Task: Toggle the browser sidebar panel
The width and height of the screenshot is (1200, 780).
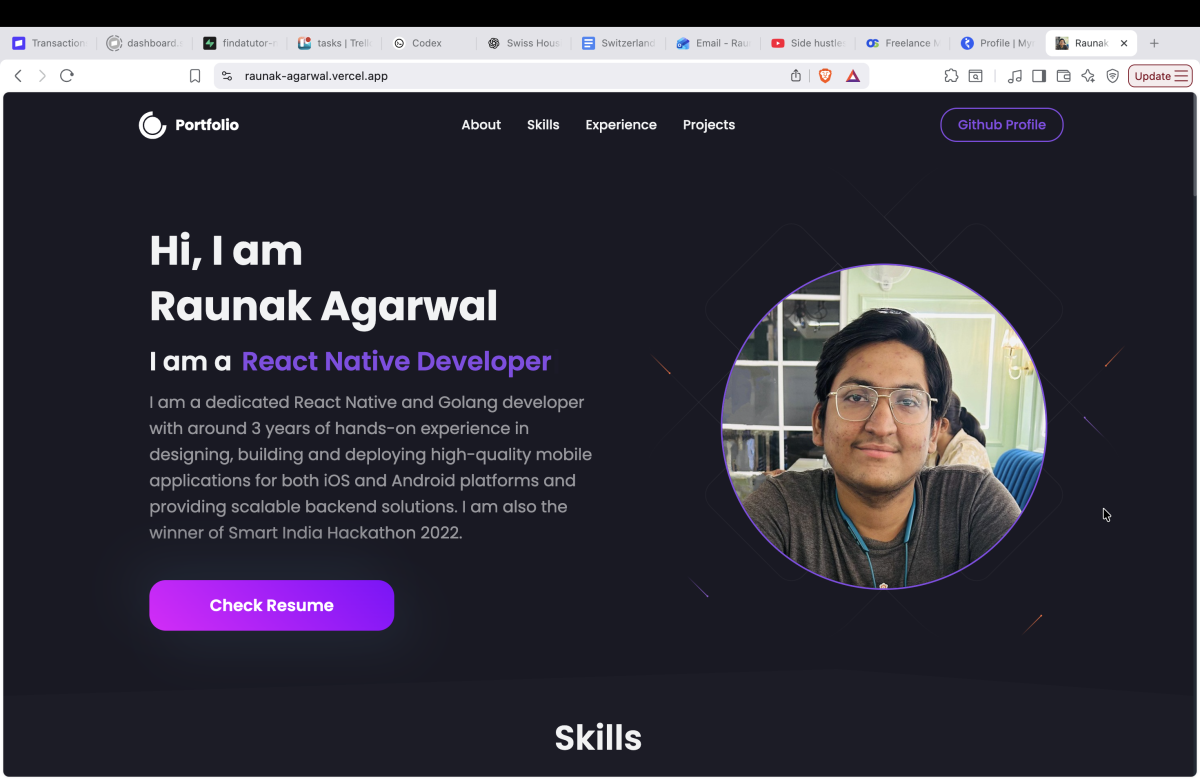Action: 1039,76
